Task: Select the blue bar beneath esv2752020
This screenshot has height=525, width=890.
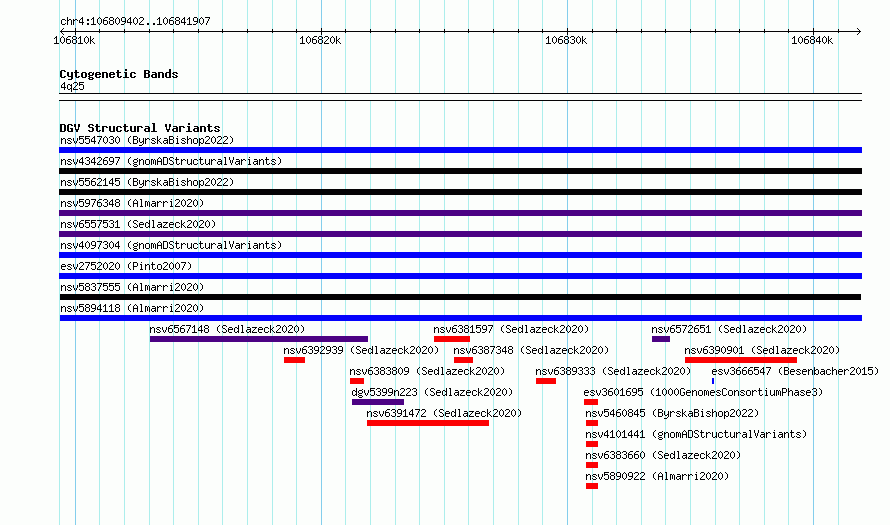Action: tap(461, 276)
